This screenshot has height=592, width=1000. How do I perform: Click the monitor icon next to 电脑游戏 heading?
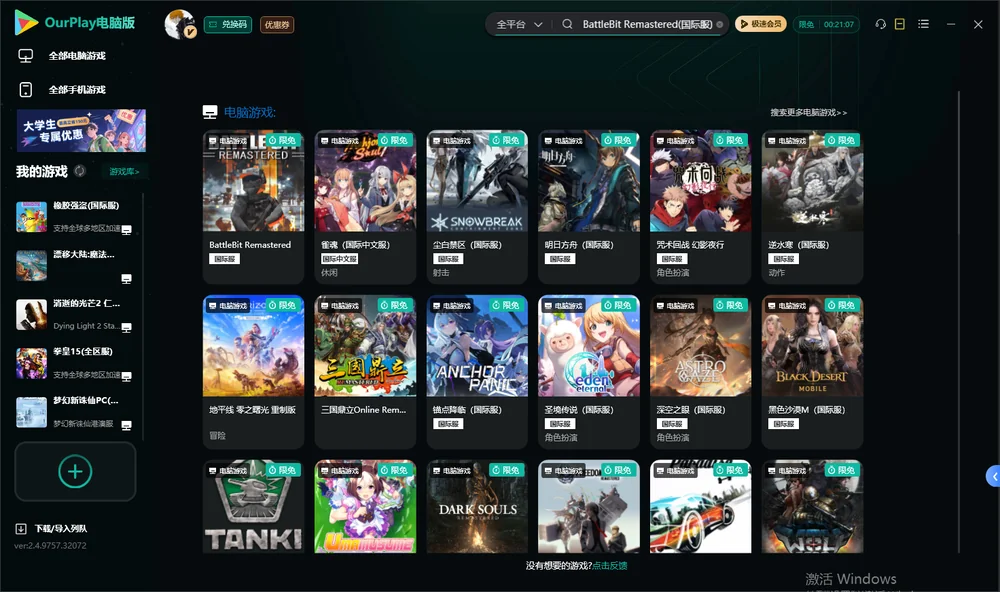pos(210,112)
